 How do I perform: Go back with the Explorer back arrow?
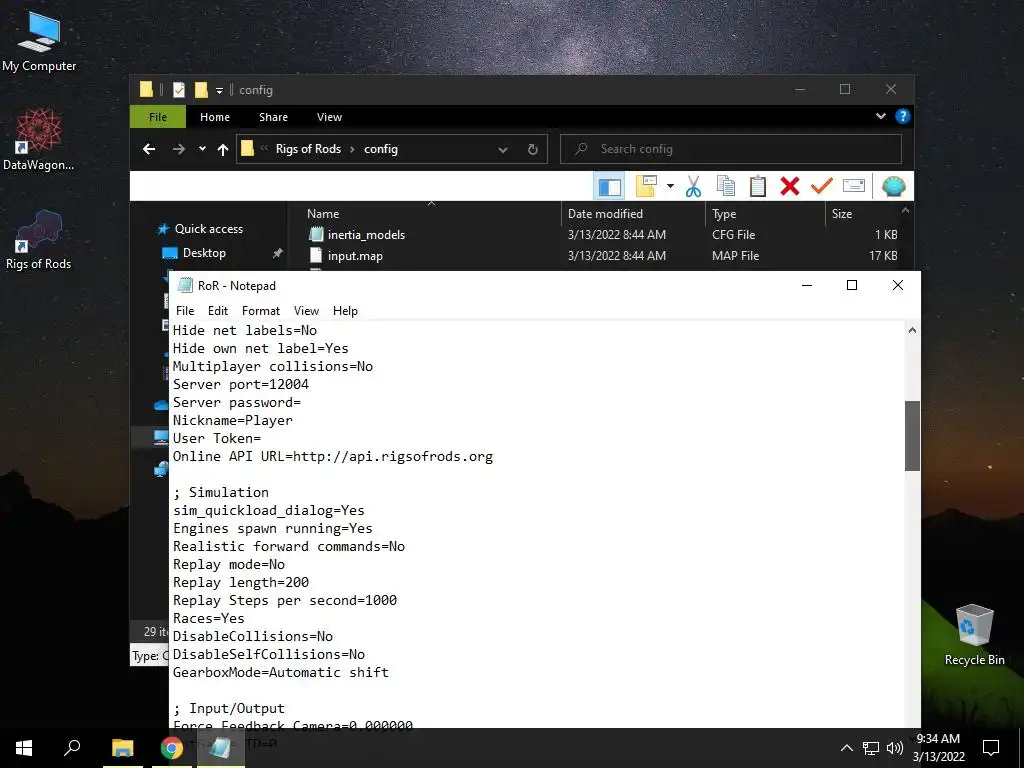tap(149, 150)
